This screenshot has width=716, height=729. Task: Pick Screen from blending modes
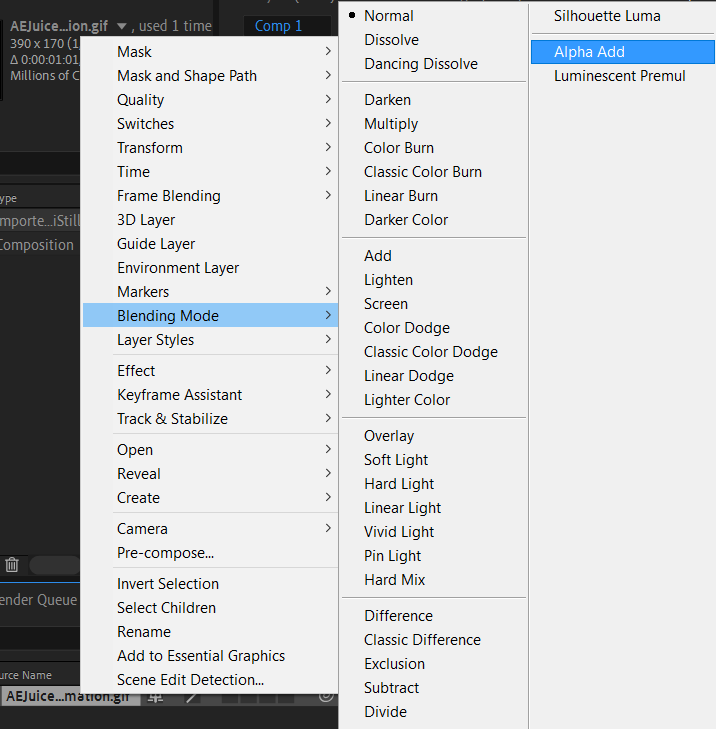tap(386, 304)
